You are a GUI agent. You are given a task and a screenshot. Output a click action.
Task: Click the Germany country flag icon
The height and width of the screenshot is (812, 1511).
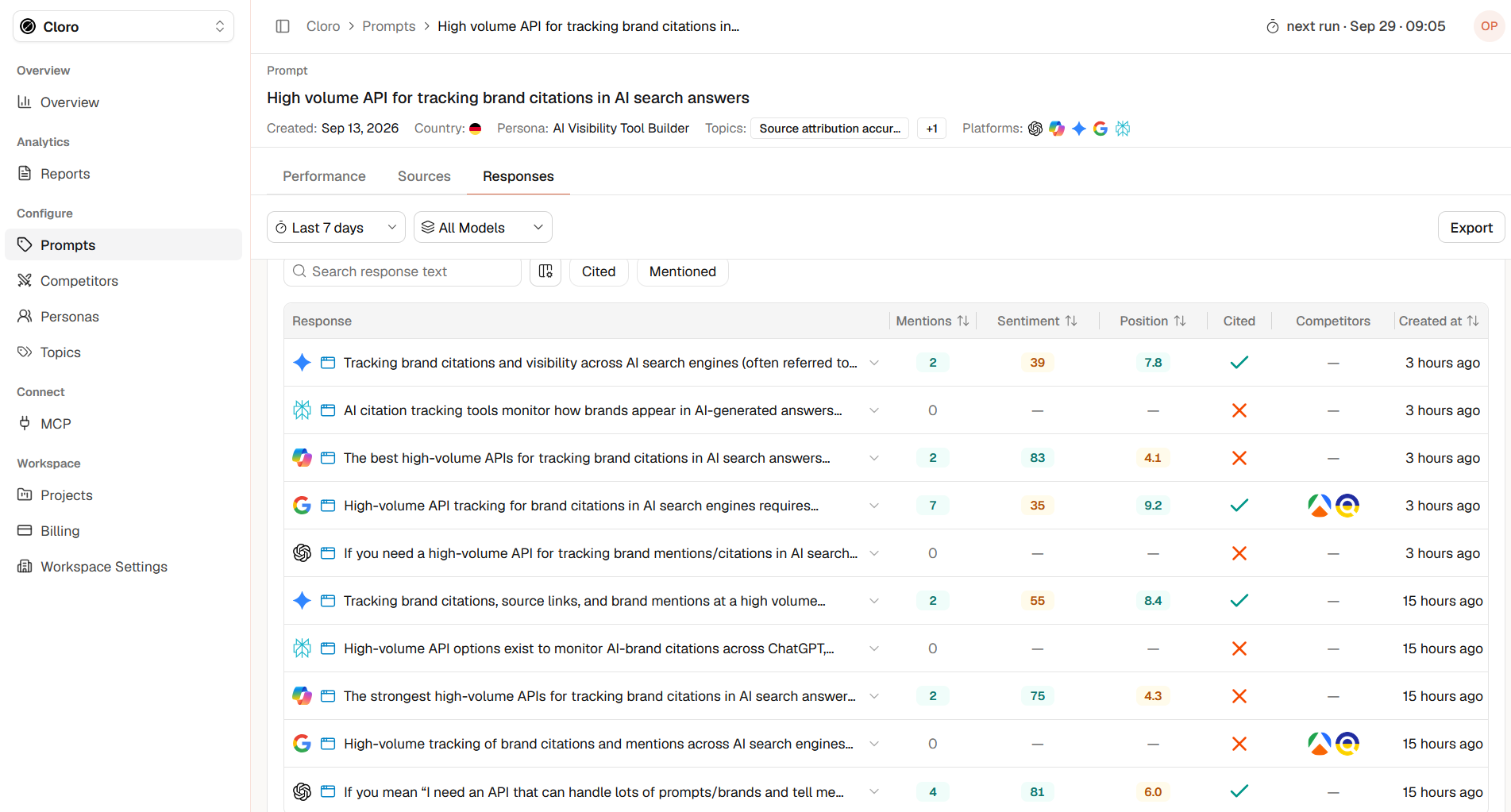click(475, 129)
